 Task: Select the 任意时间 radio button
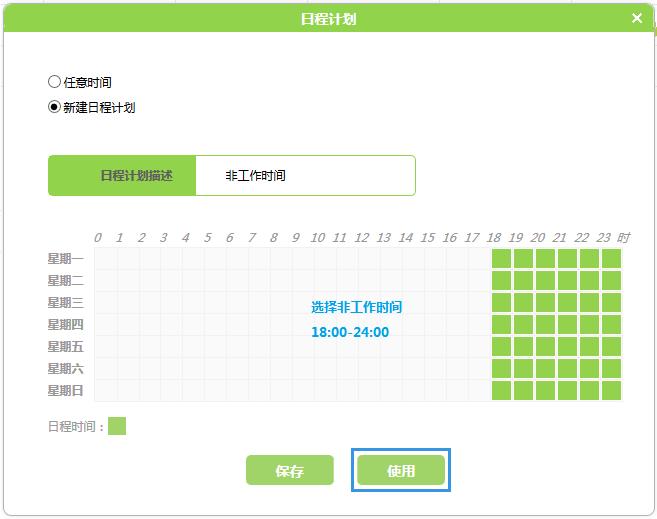(x=54, y=83)
